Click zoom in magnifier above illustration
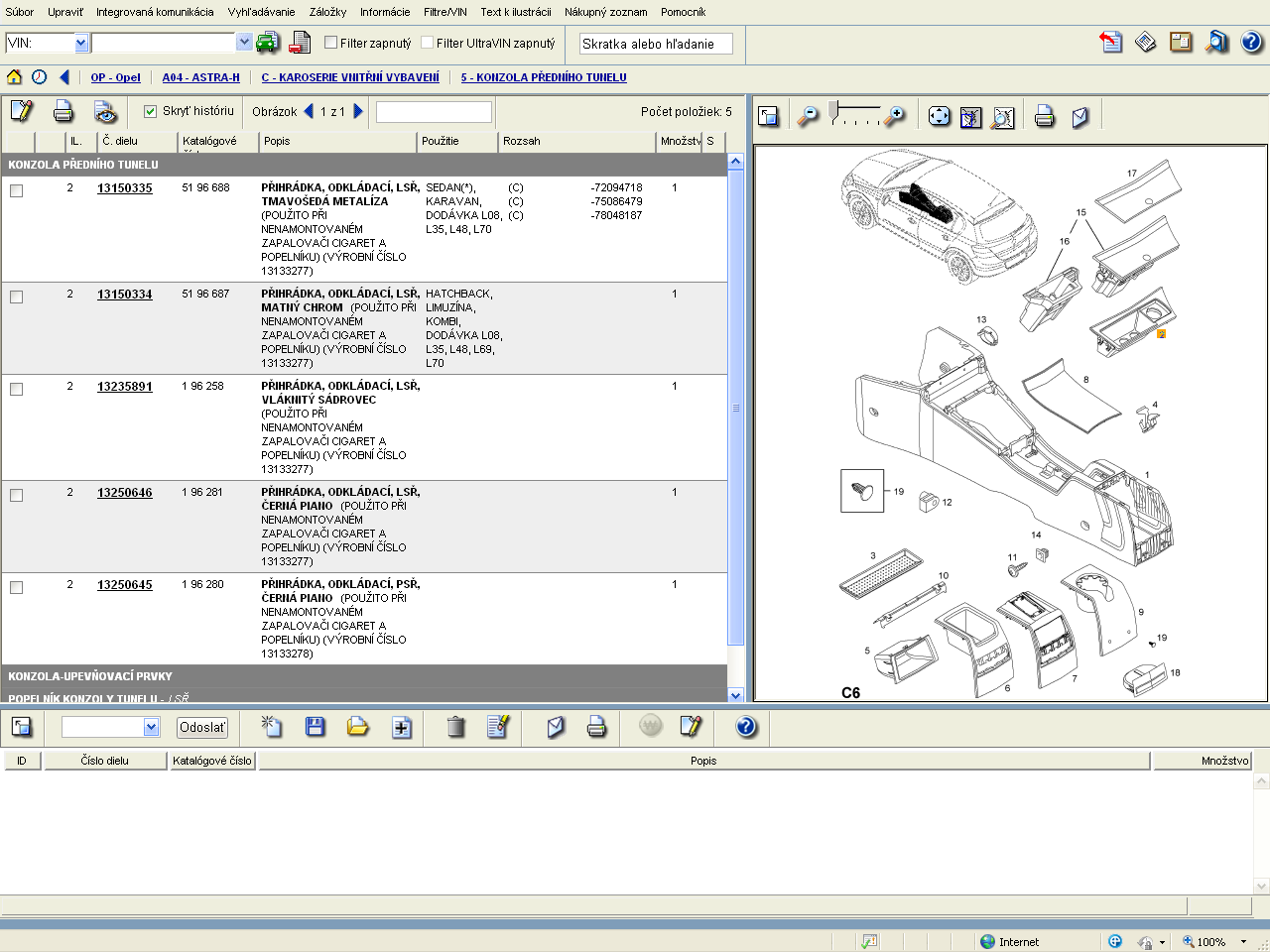This screenshot has width=1270, height=952. point(895,116)
